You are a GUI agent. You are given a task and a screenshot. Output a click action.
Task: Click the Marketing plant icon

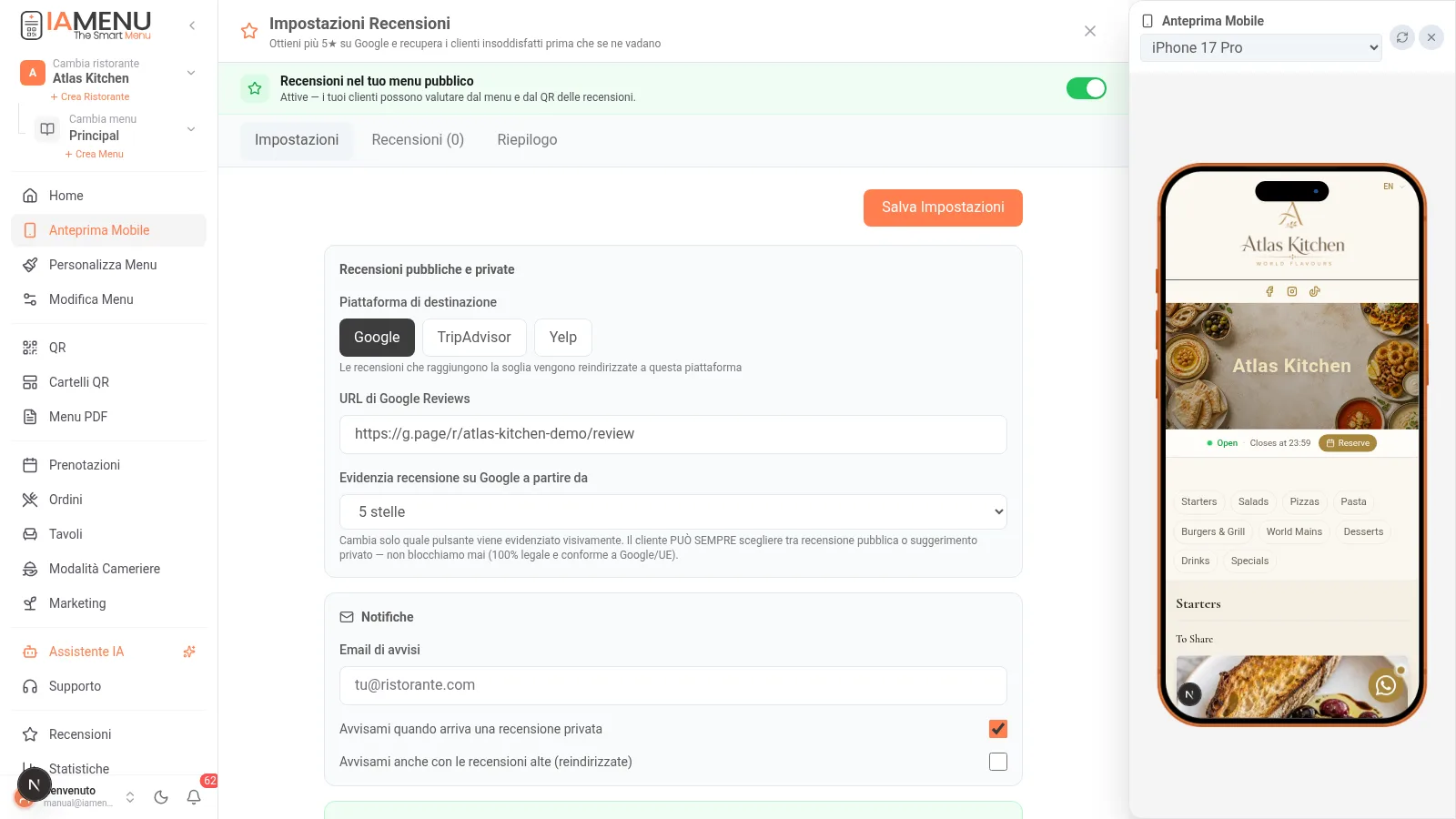(x=30, y=603)
